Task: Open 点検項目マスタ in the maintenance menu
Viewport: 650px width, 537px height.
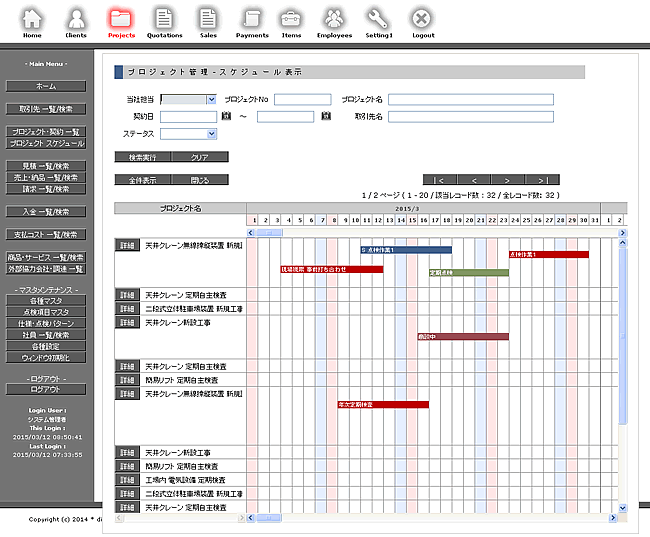Action: point(46,312)
